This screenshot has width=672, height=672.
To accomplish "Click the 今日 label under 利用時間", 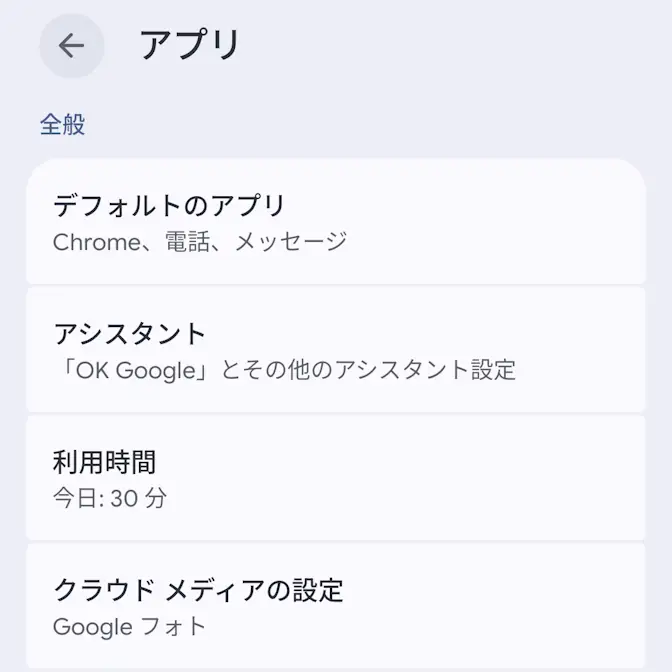I will tap(74, 498).
